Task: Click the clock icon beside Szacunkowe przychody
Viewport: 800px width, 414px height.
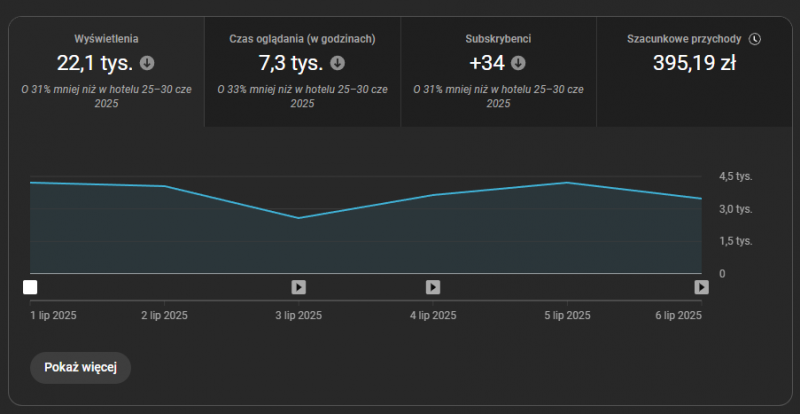Action: click(755, 39)
